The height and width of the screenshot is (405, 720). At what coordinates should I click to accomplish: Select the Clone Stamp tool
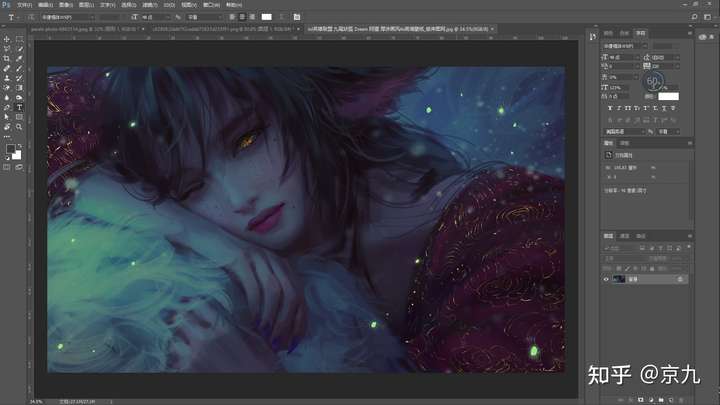[6, 78]
